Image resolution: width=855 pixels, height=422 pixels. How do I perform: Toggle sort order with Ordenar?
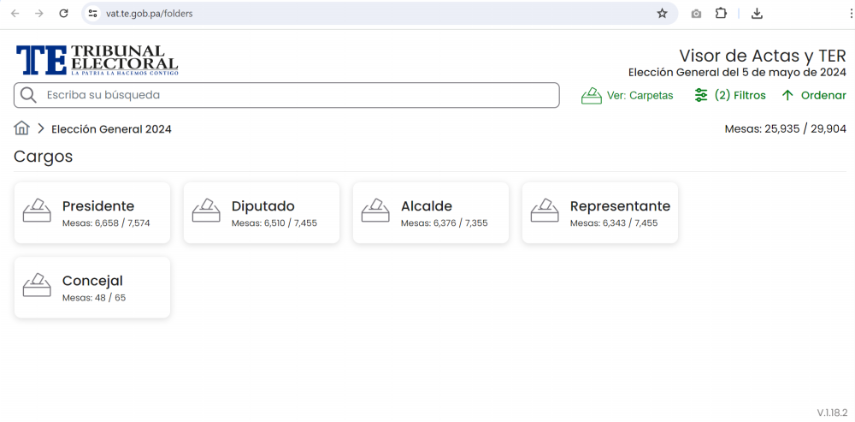813,95
